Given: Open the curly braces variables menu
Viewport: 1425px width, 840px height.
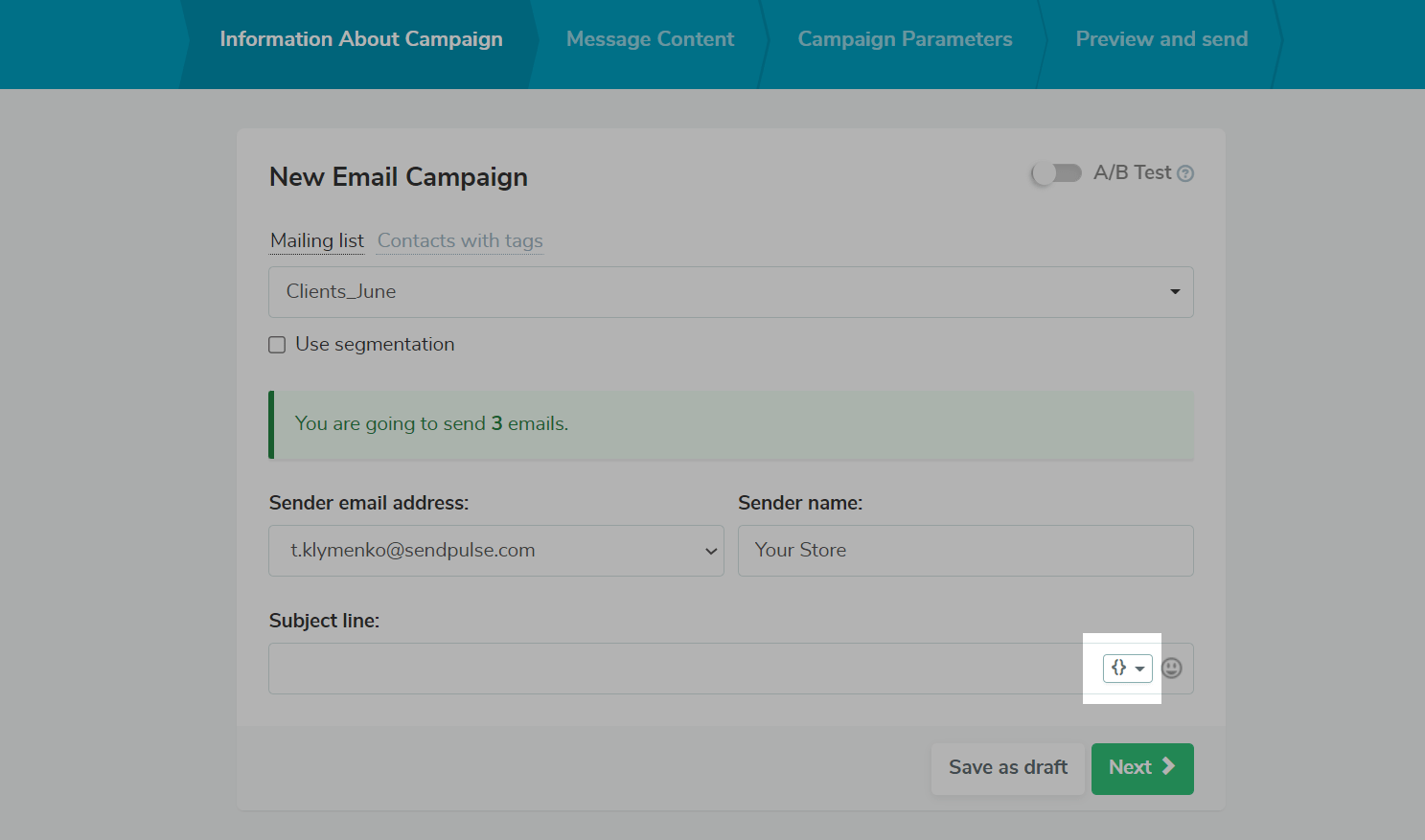Looking at the screenshot, I should pos(1127,669).
